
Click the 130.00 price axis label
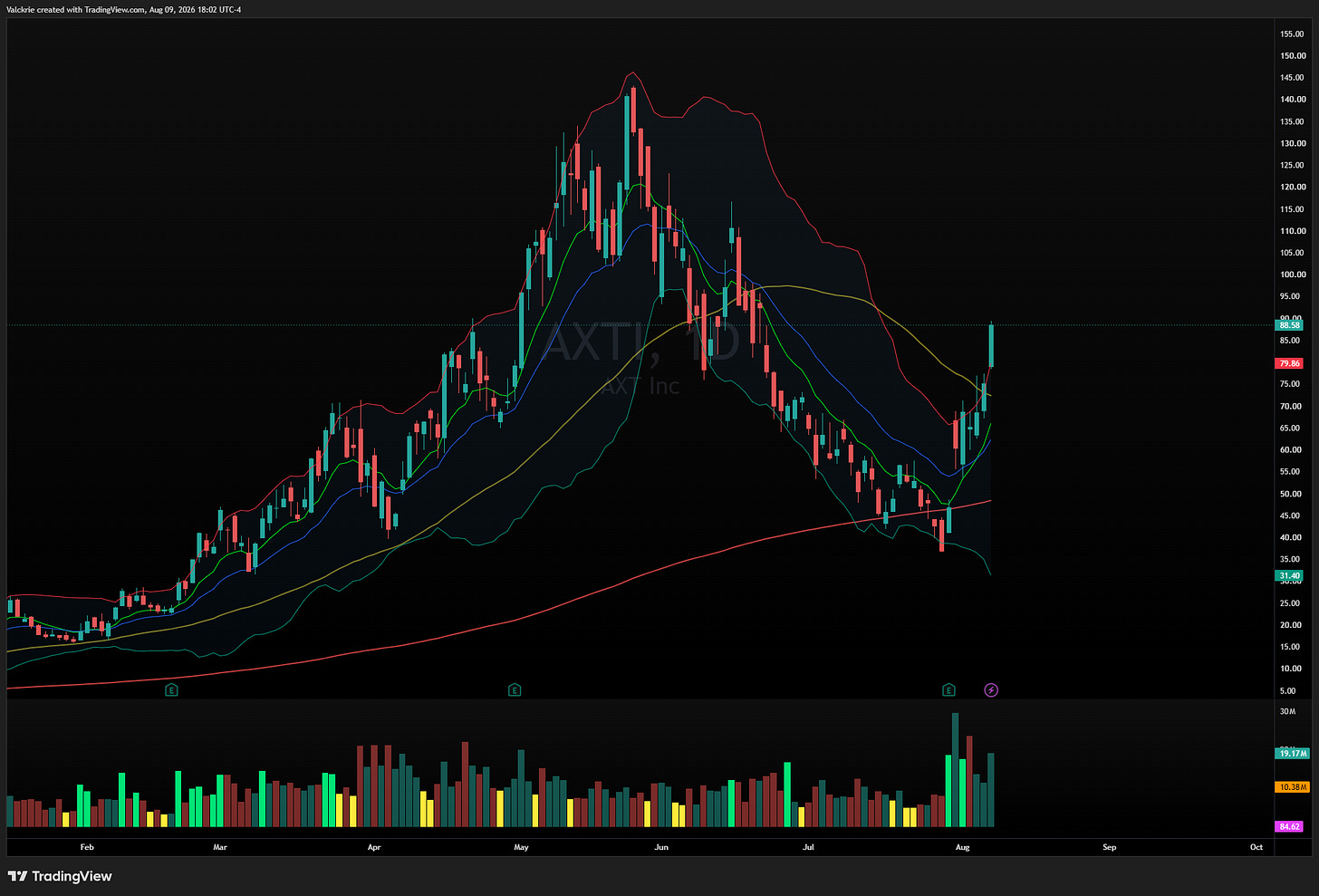[1293, 143]
